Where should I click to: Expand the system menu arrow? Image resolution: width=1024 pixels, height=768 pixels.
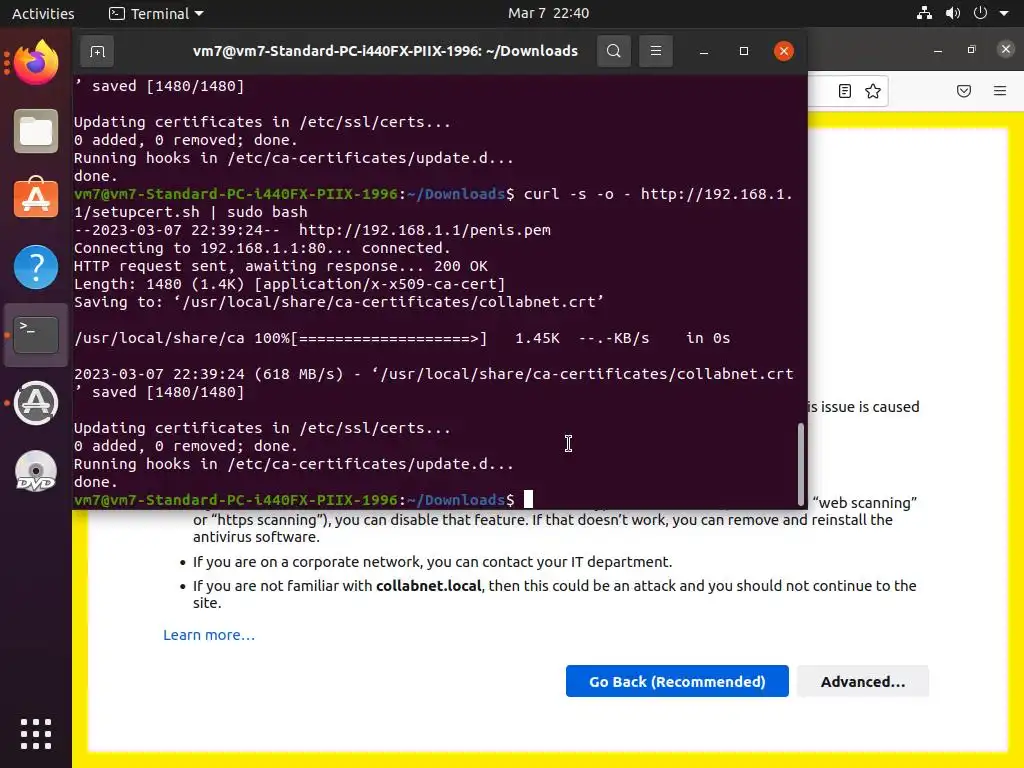click(x=1004, y=14)
